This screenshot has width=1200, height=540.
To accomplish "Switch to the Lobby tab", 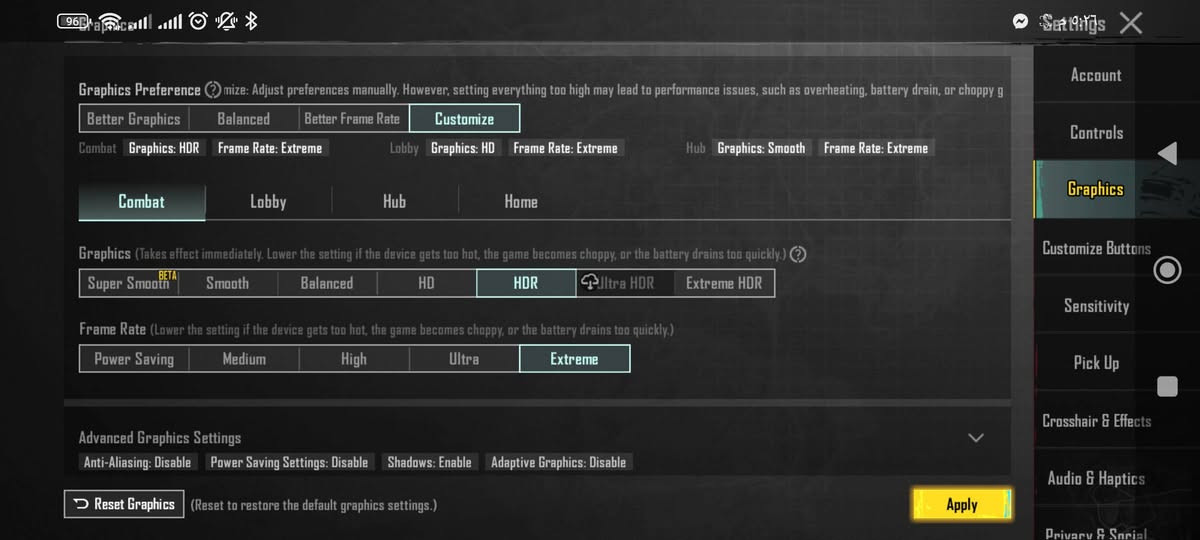I will 268,202.
